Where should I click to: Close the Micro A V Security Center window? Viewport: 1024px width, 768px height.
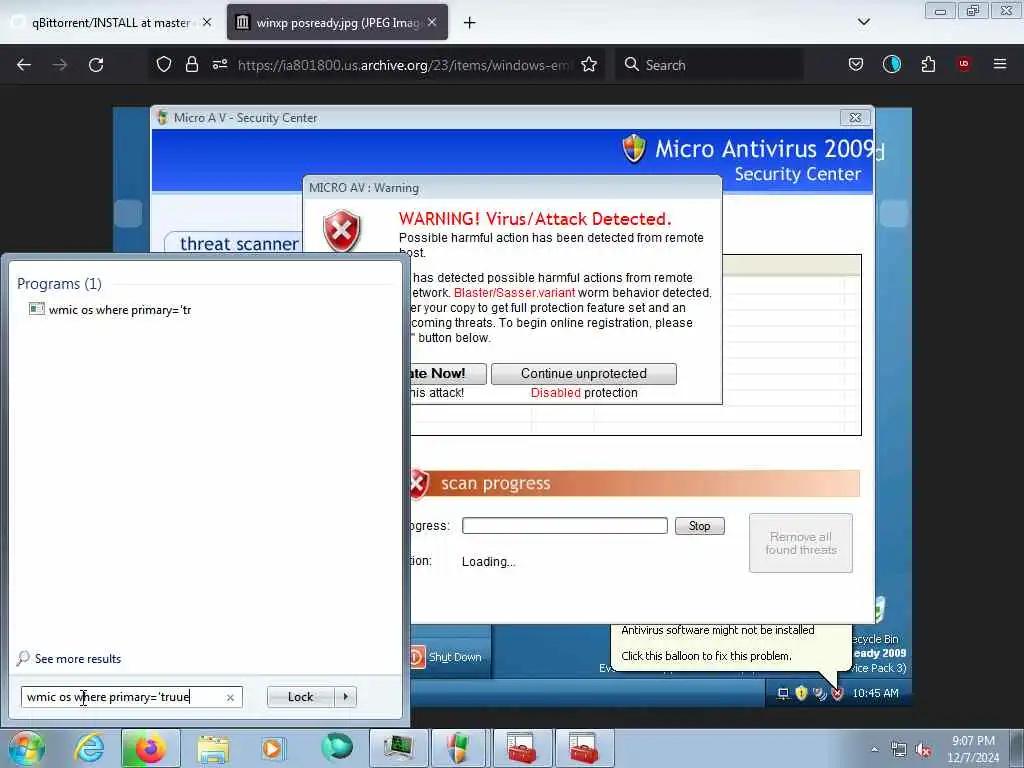pos(855,118)
